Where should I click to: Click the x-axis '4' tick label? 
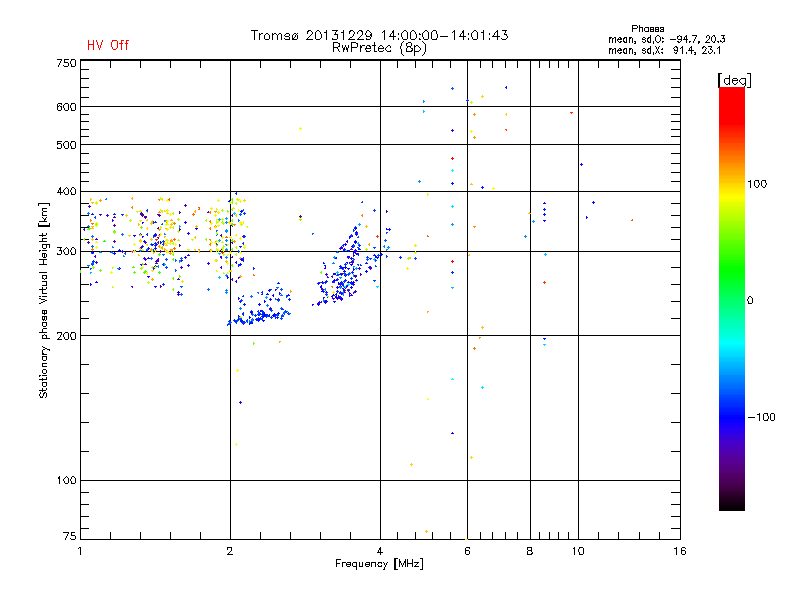pyautogui.click(x=380, y=551)
